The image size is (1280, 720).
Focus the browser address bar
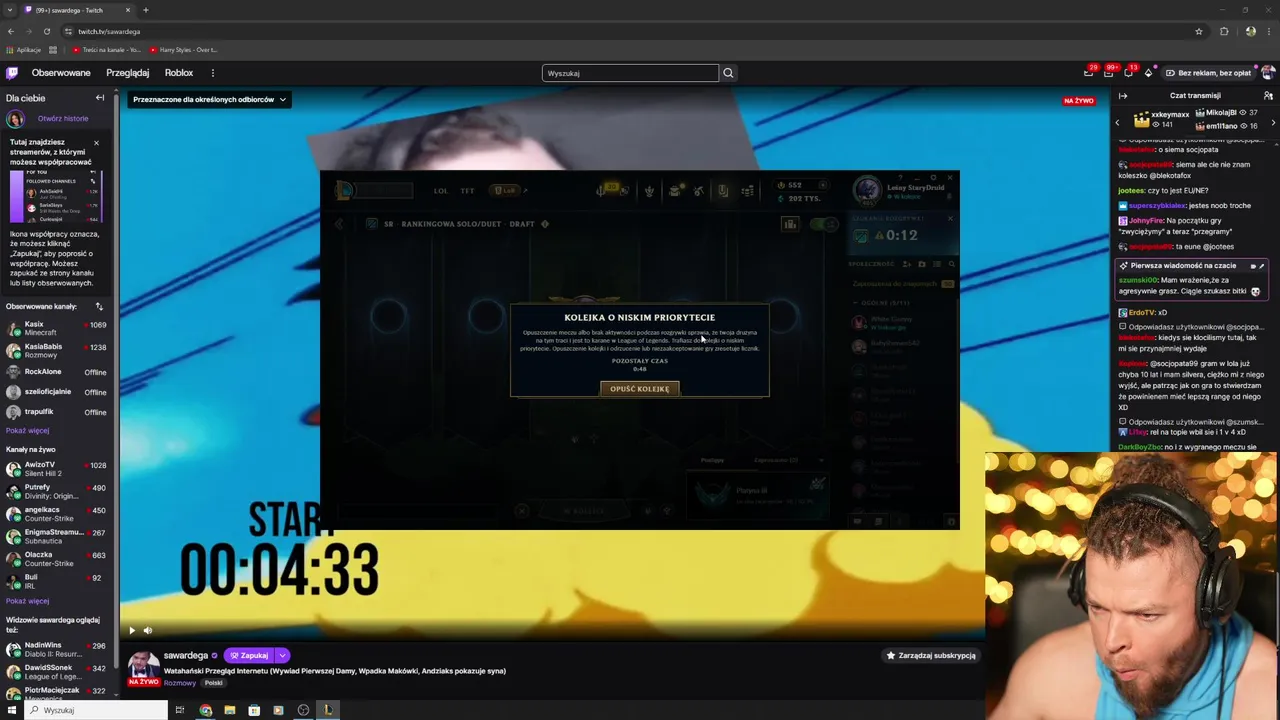pos(630,31)
